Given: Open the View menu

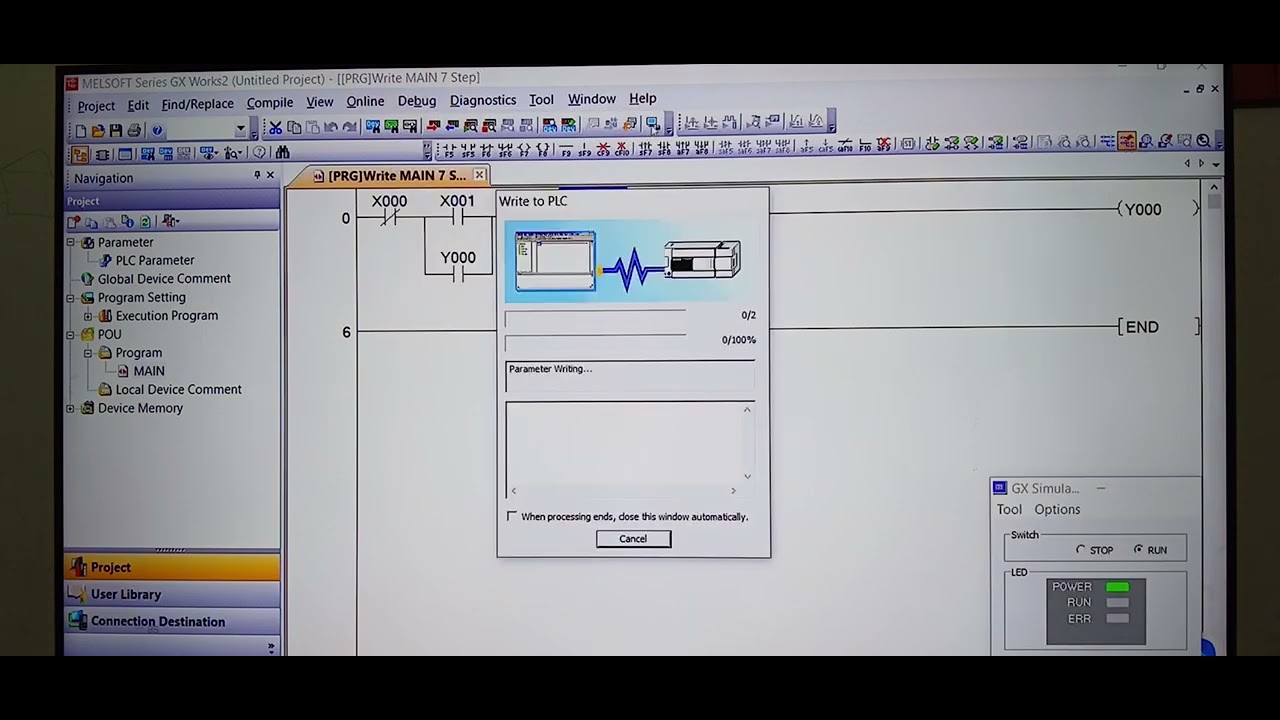Looking at the screenshot, I should [320, 102].
